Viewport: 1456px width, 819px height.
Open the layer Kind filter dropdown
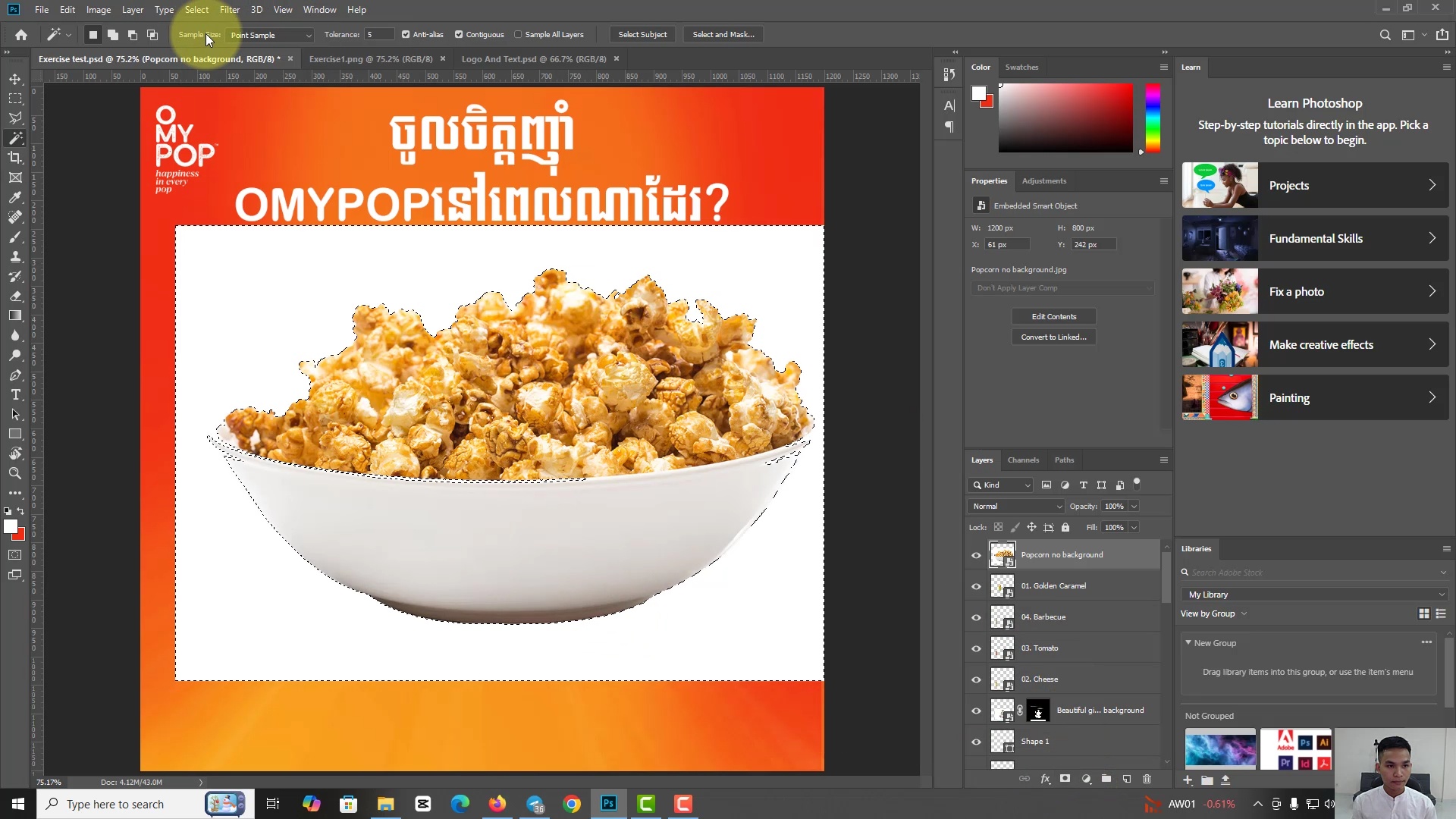point(1001,485)
